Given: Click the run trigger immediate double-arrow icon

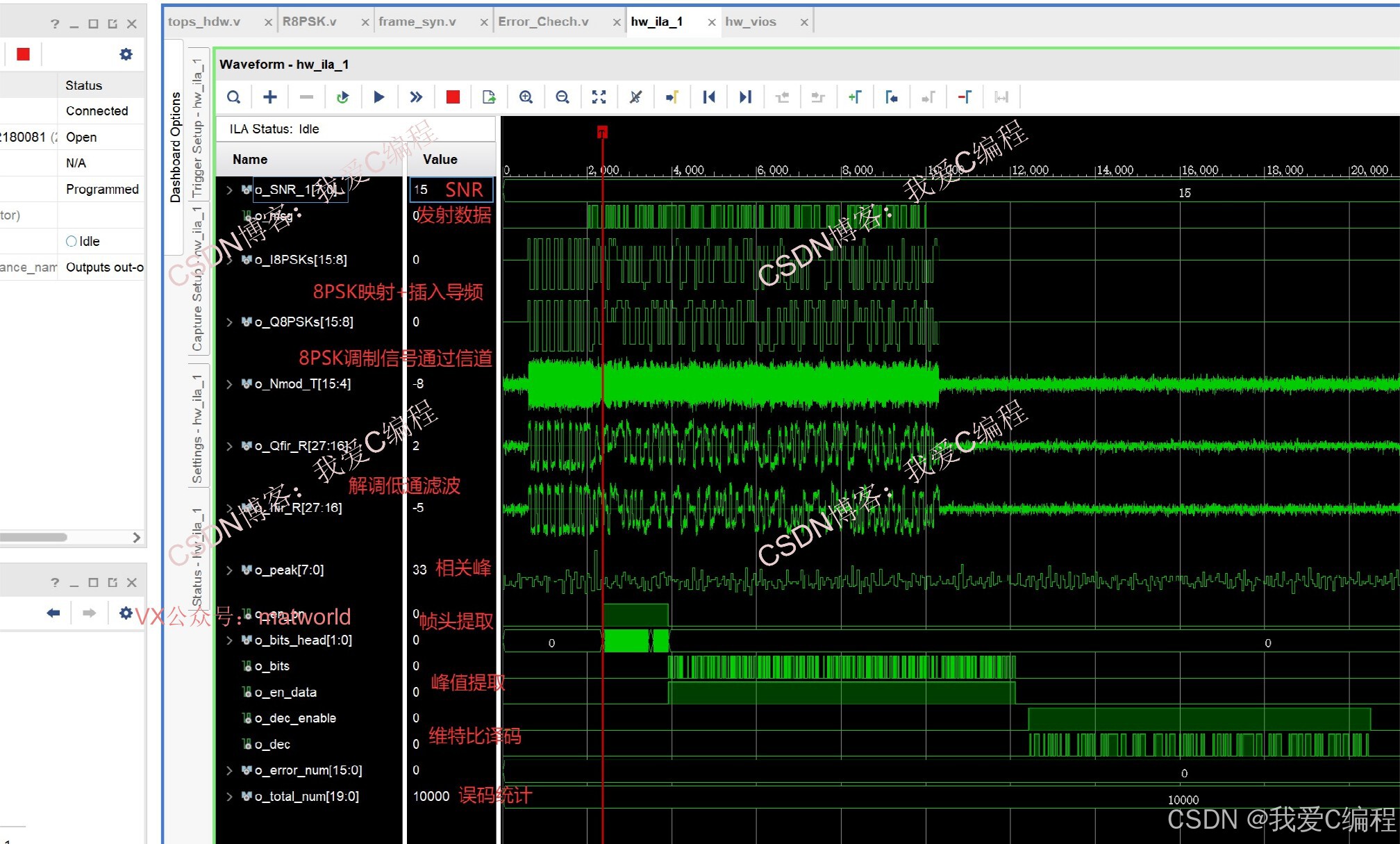Looking at the screenshot, I should pos(415,97).
